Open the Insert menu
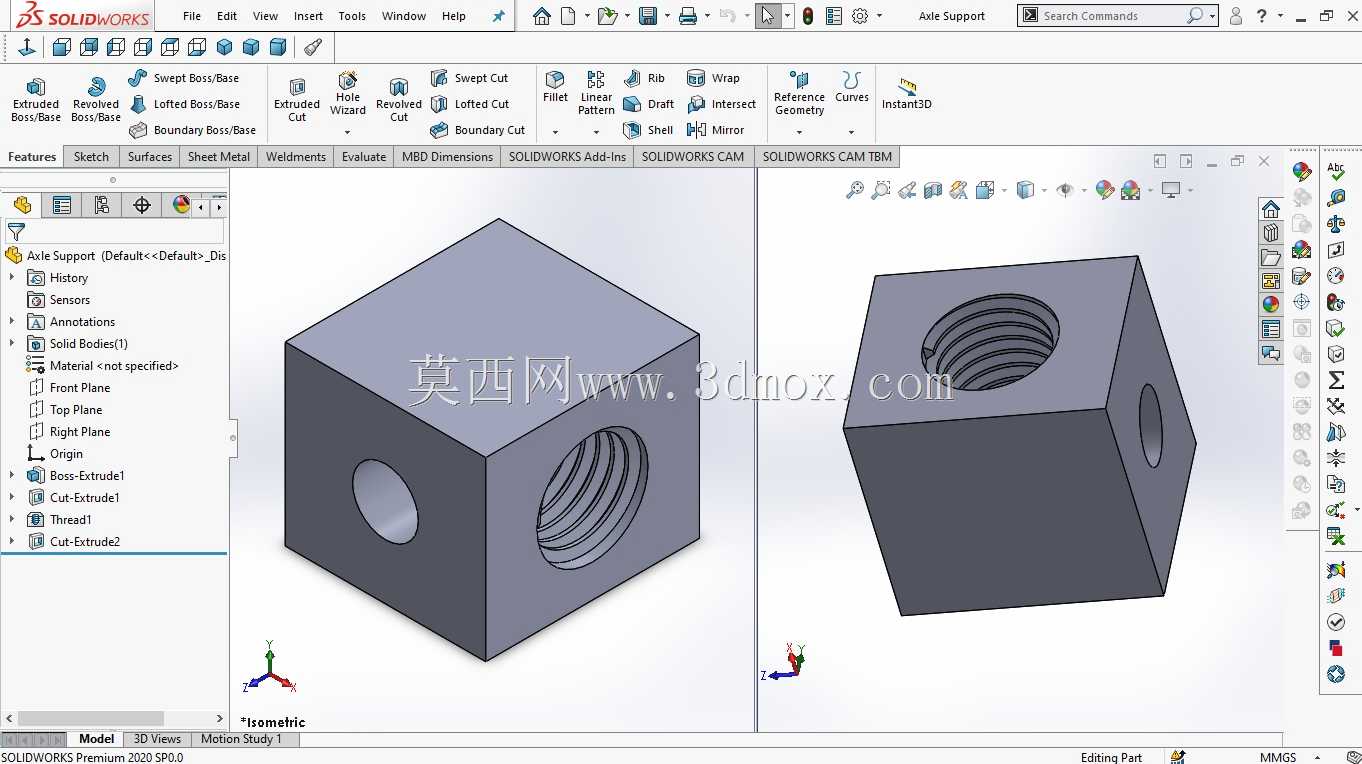 [x=308, y=16]
